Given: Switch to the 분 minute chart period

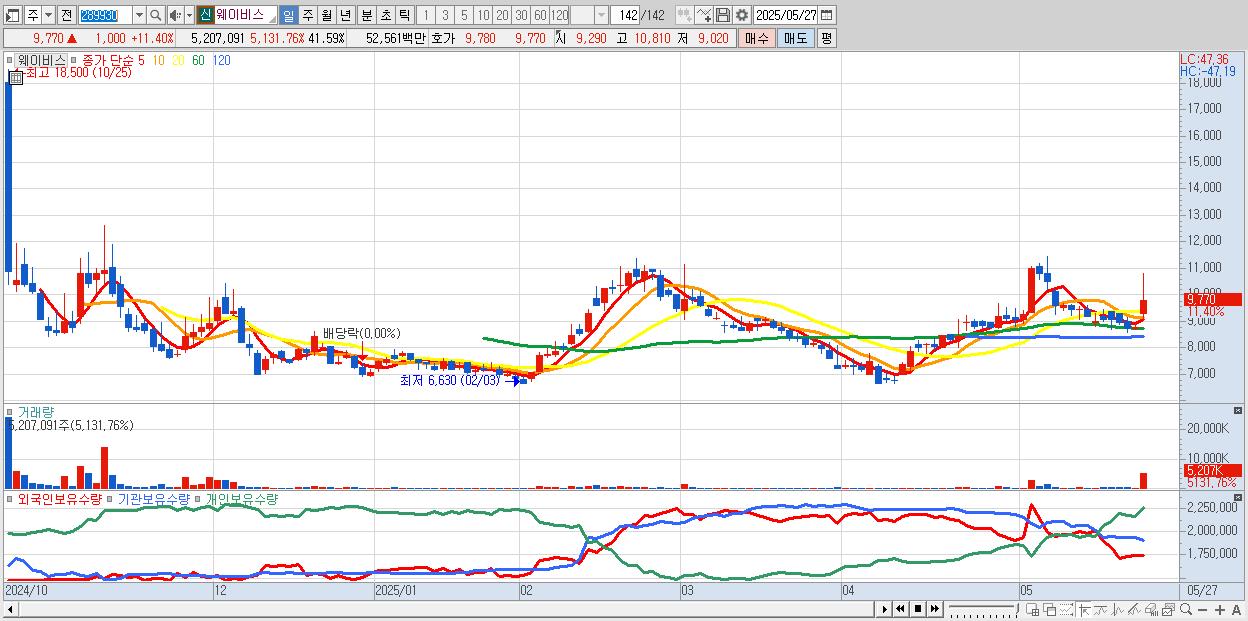Looking at the screenshot, I should click(x=366, y=15).
